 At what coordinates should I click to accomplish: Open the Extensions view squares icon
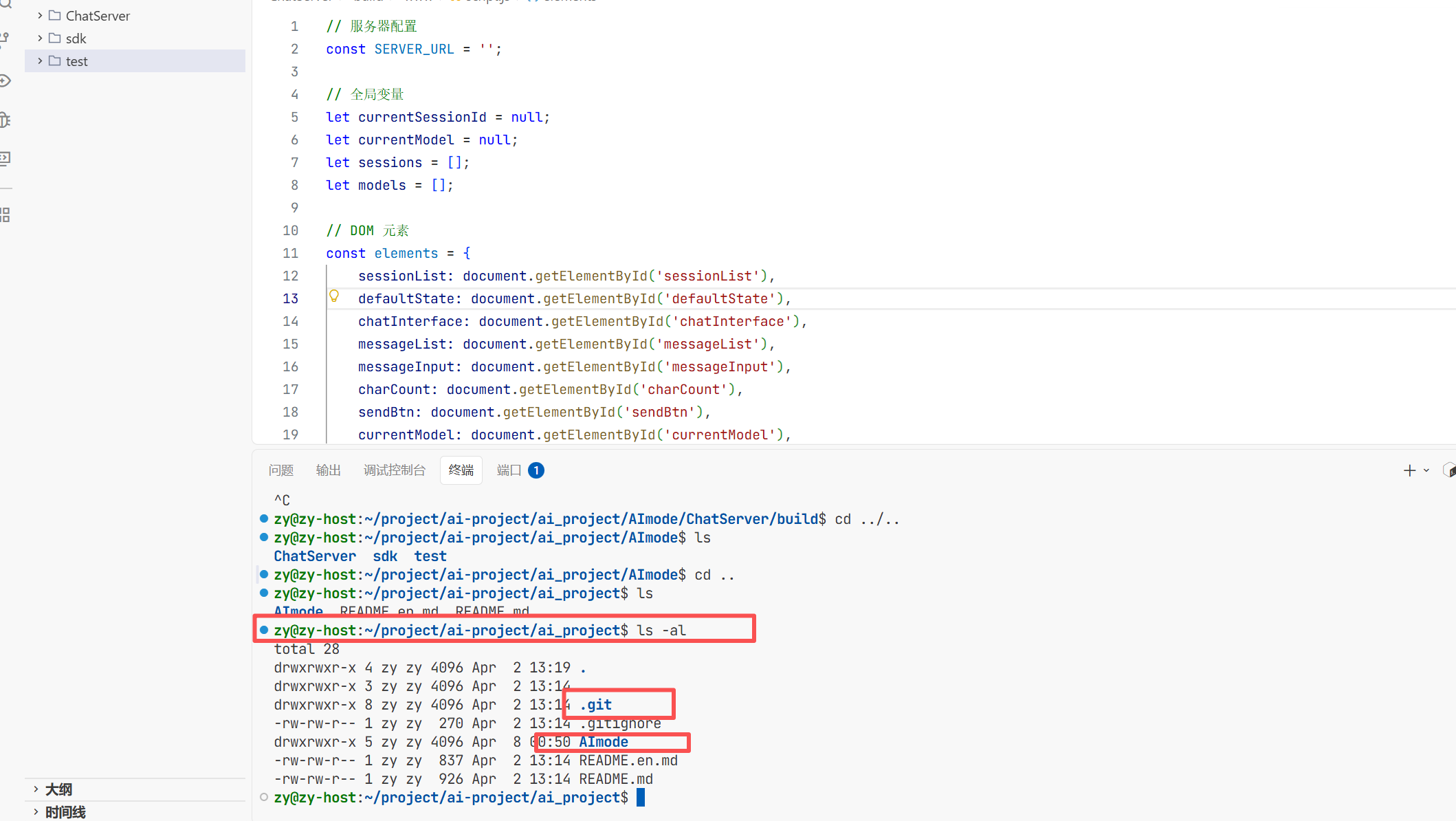[x=5, y=215]
